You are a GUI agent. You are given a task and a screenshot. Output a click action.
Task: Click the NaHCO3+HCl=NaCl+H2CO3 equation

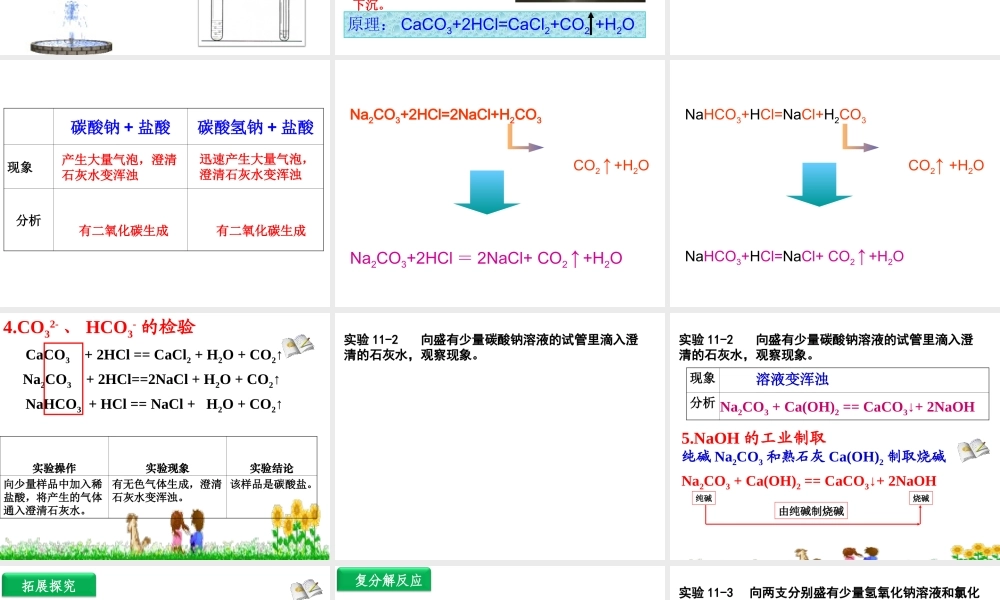(775, 115)
